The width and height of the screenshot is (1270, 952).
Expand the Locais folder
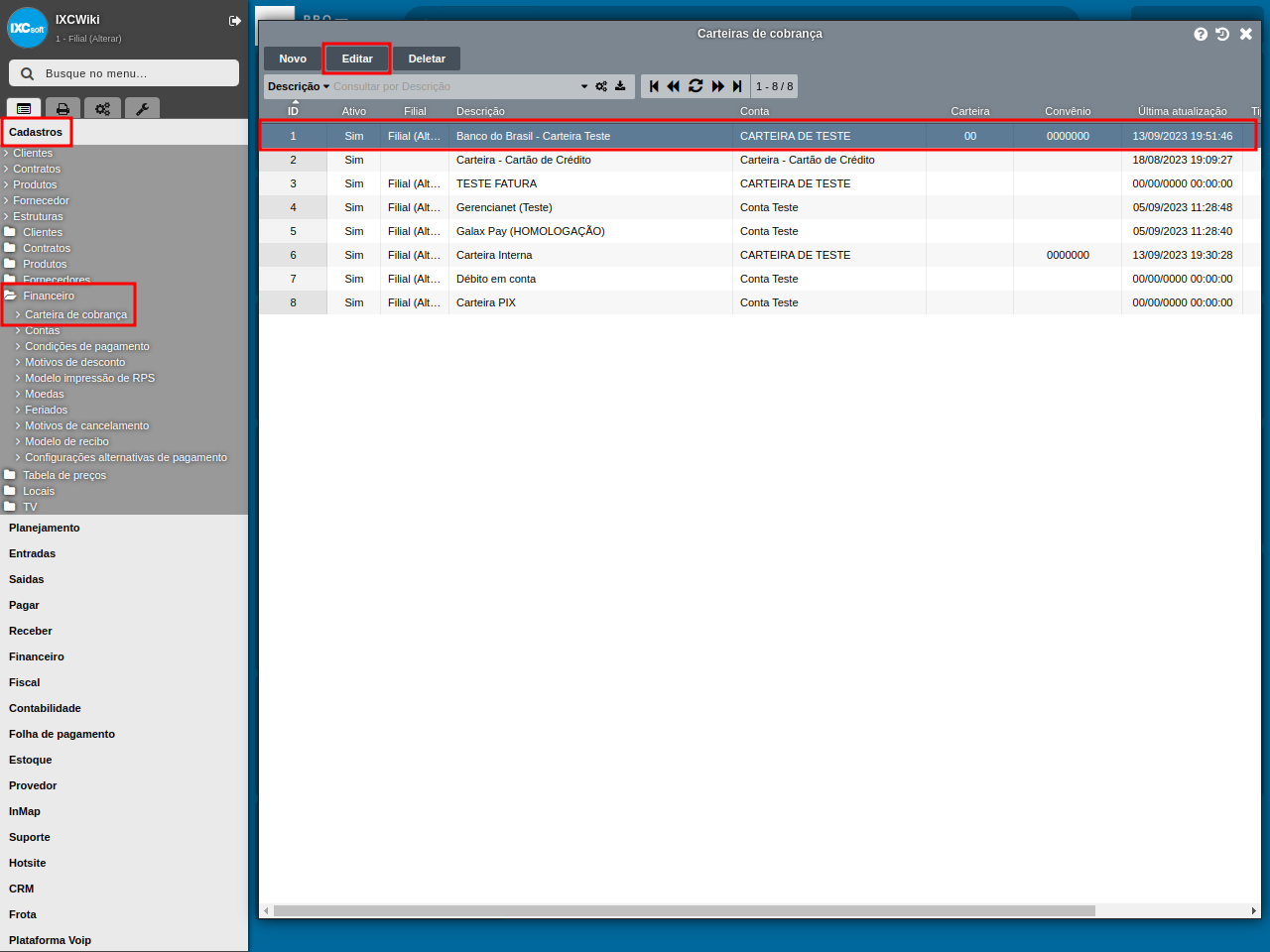pos(29,491)
